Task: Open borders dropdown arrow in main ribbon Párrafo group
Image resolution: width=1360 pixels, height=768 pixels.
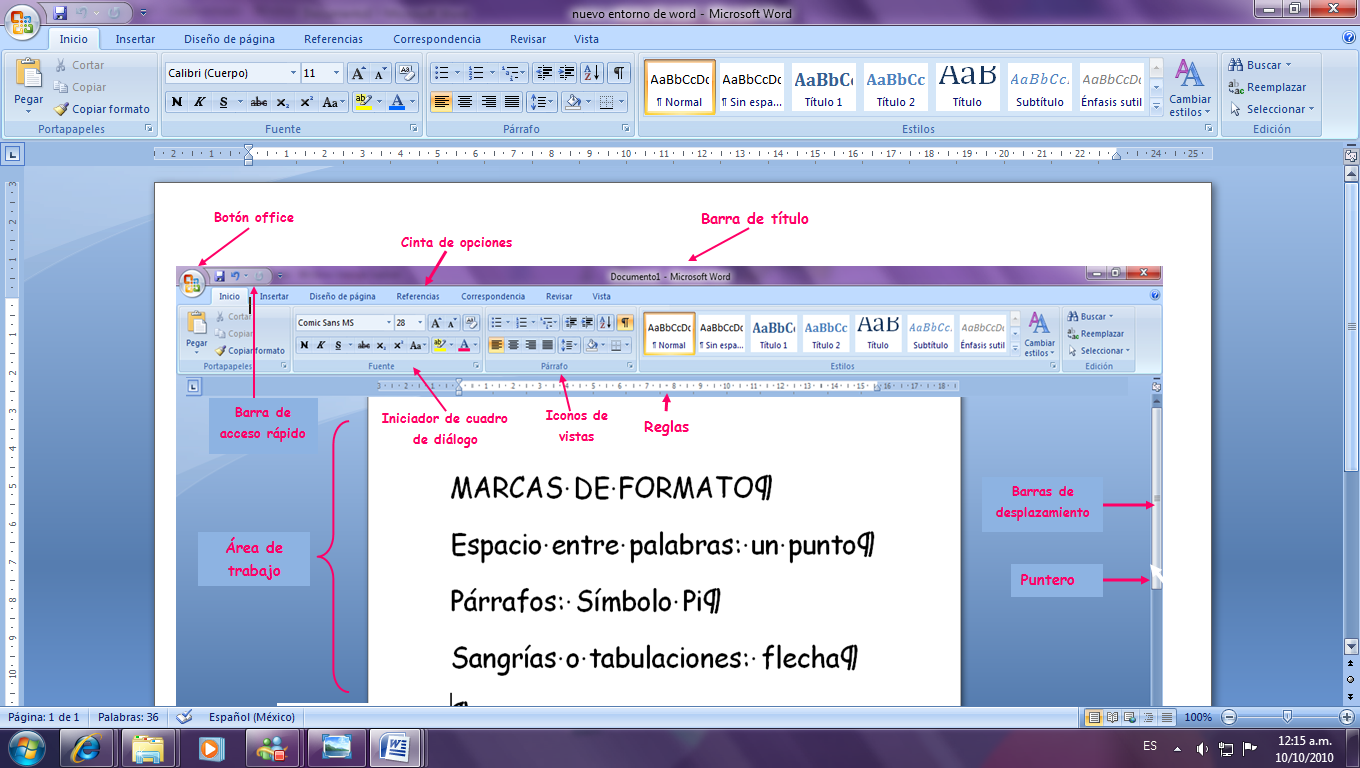Action: (x=621, y=102)
